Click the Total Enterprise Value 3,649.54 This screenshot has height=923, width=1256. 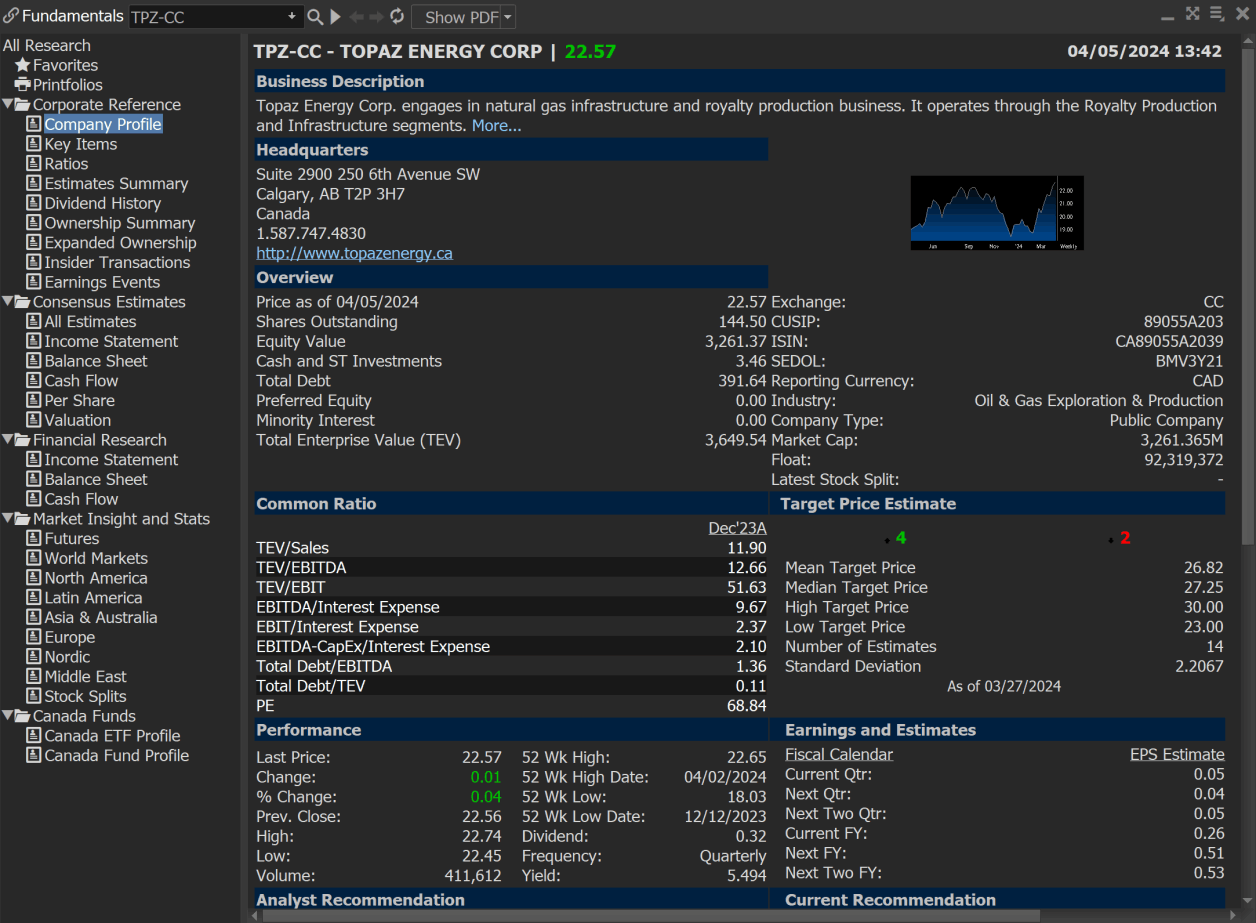point(736,440)
